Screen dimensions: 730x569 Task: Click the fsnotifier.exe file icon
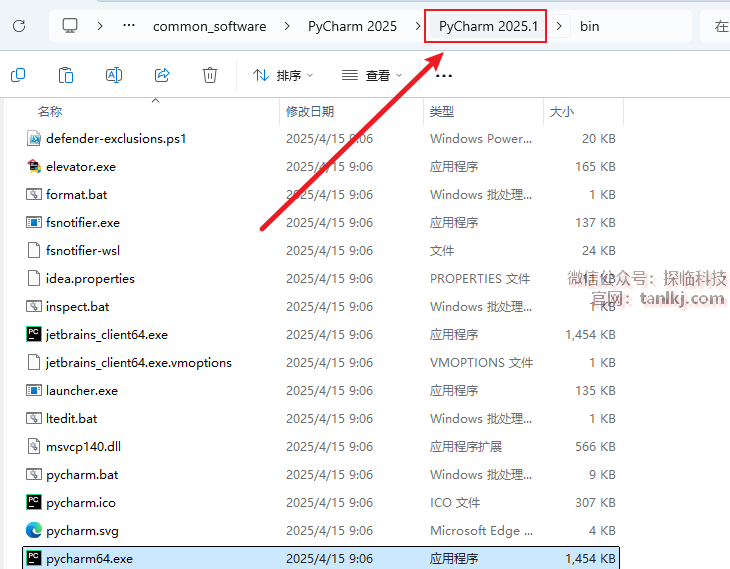[34, 223]
